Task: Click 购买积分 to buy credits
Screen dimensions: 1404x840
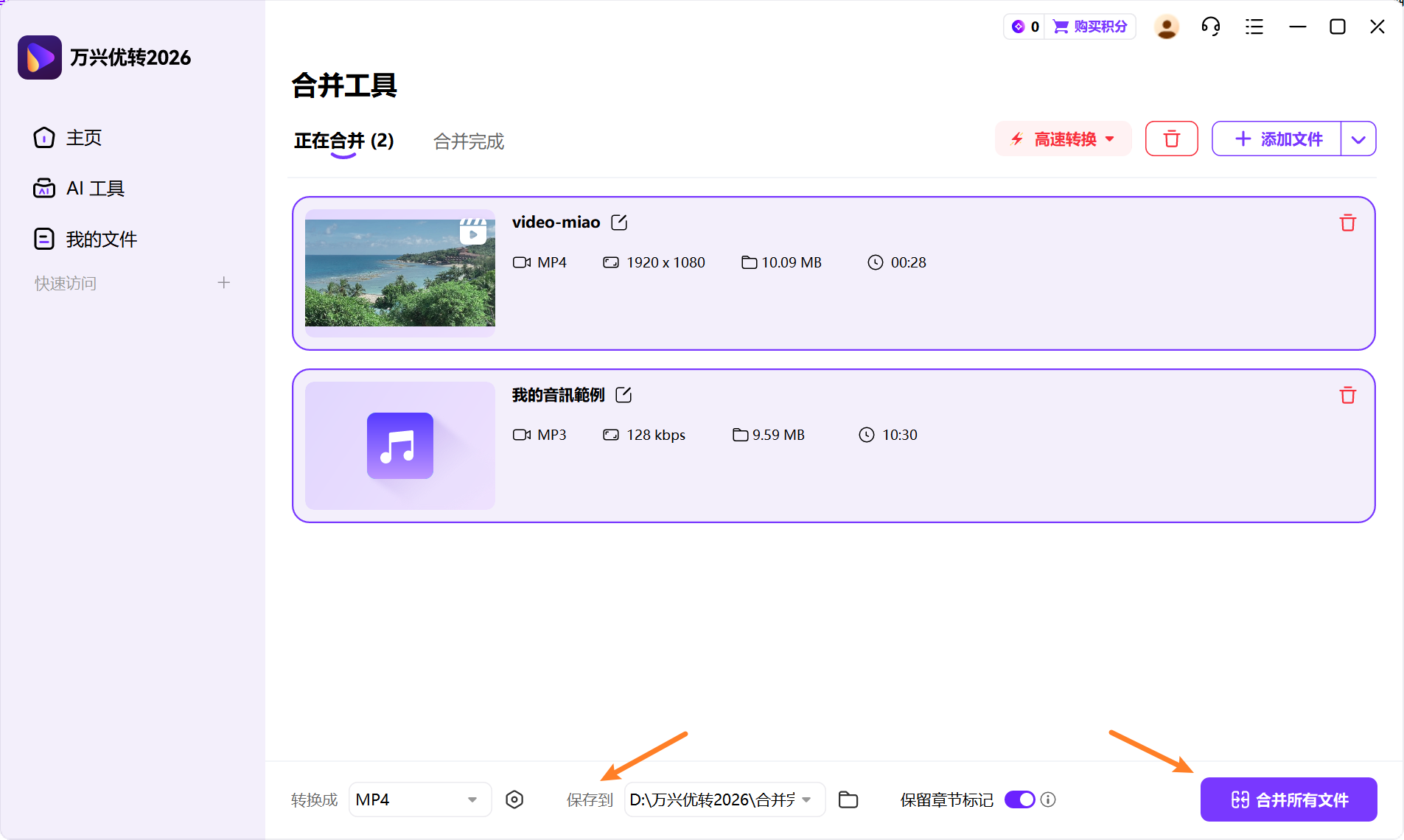Action: pos(1090,26)
